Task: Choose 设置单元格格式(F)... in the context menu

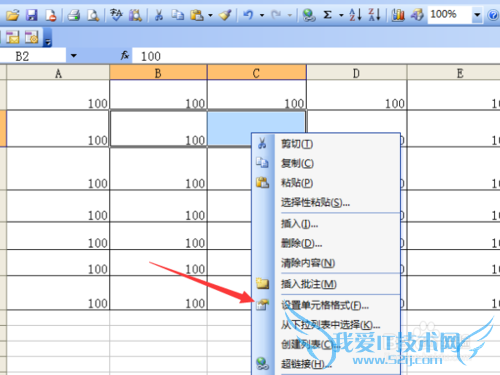Action: [327, 305]
